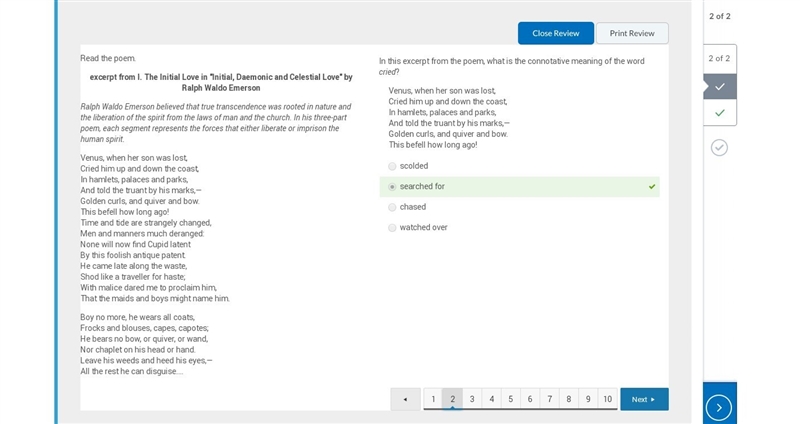Go to question 1 in pagination
This screenshot has height=424, width=800.
pyautogui.click(x=433, y=399)
